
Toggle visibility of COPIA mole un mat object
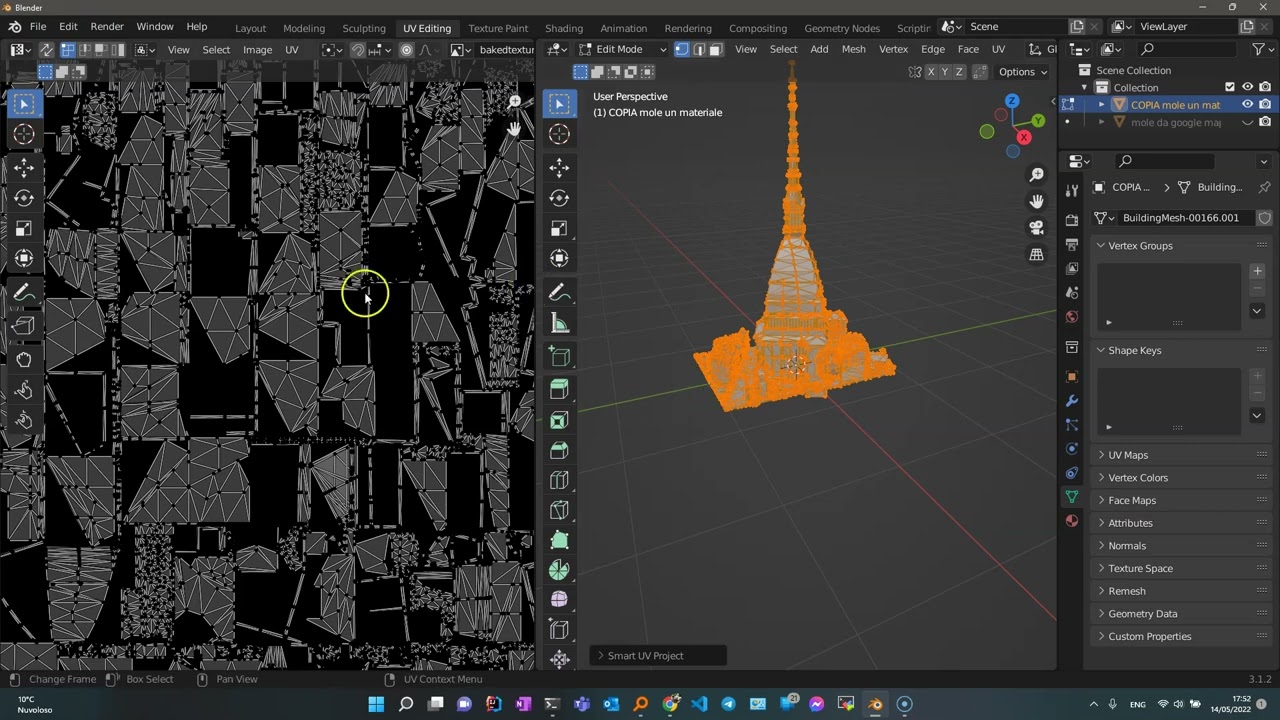(1247, 105)
